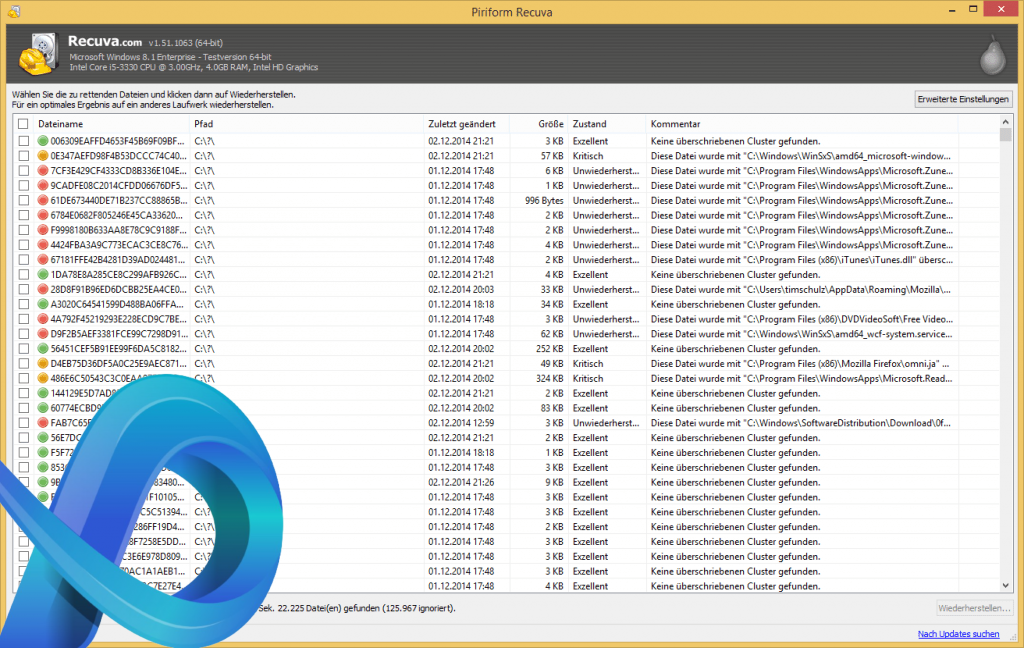Click the Kritisch state in the 49 KB row
The image size is (1024, 648).
pyautogui.click(x=588, y=364)
